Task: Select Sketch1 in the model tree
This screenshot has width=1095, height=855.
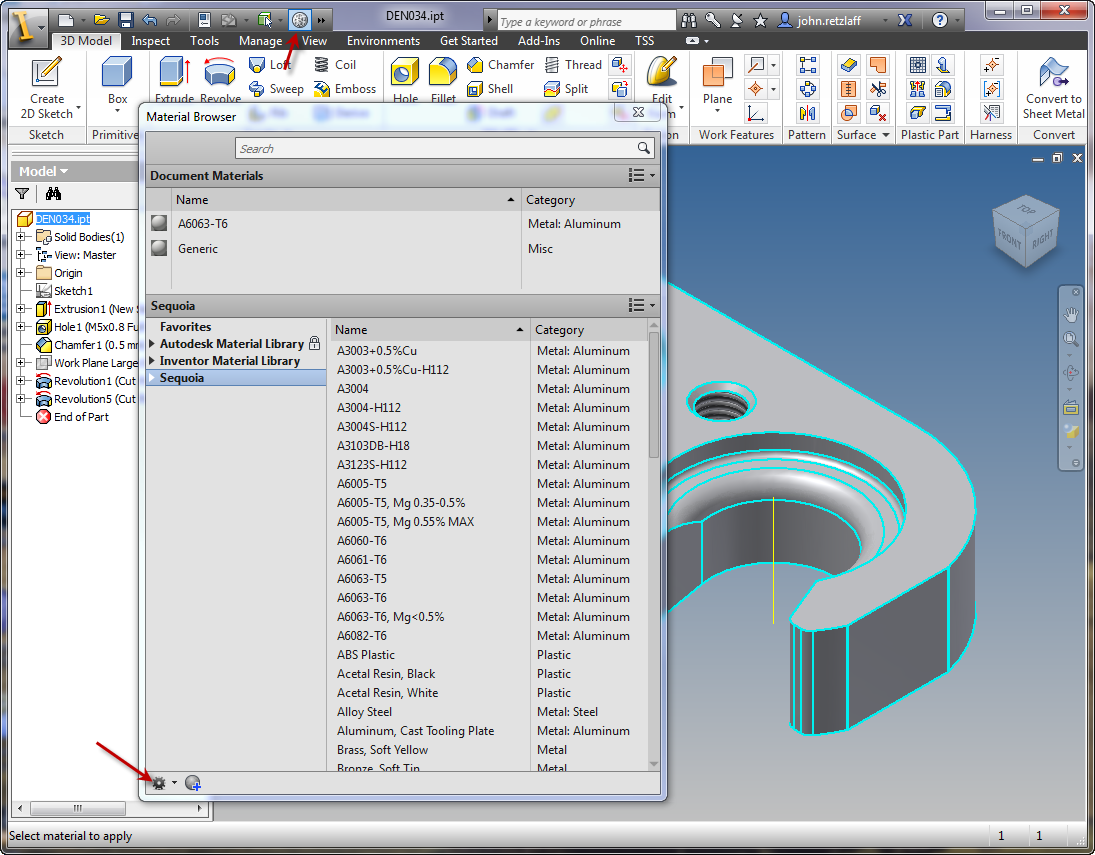Action: coord(73,291)
